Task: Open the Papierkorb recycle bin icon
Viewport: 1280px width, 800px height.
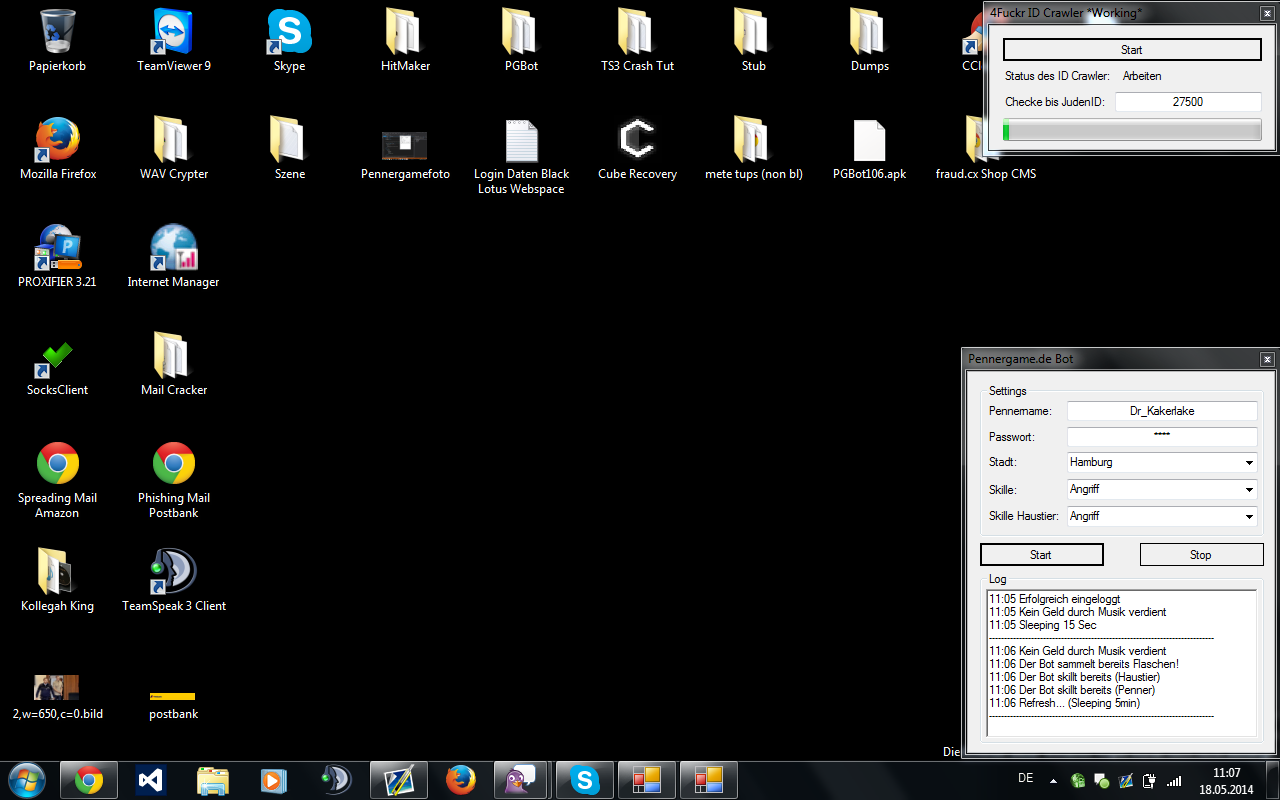Action: coord(57,33)
